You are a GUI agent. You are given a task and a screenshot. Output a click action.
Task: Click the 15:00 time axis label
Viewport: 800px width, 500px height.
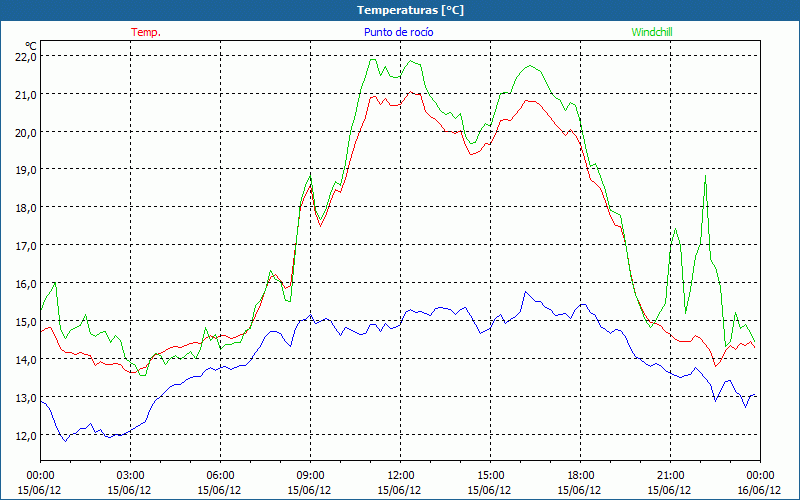(x=490, y=476)
